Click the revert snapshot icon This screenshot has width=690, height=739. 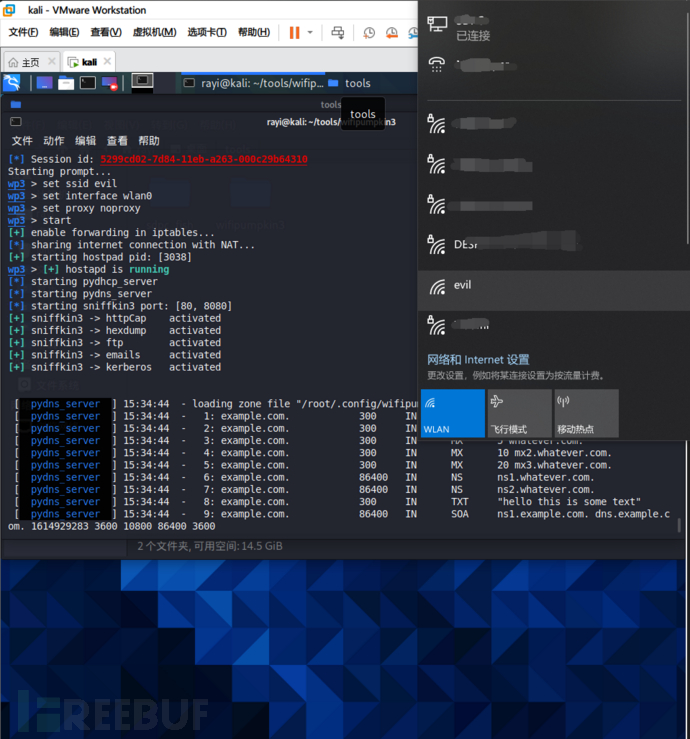(392, 33)
